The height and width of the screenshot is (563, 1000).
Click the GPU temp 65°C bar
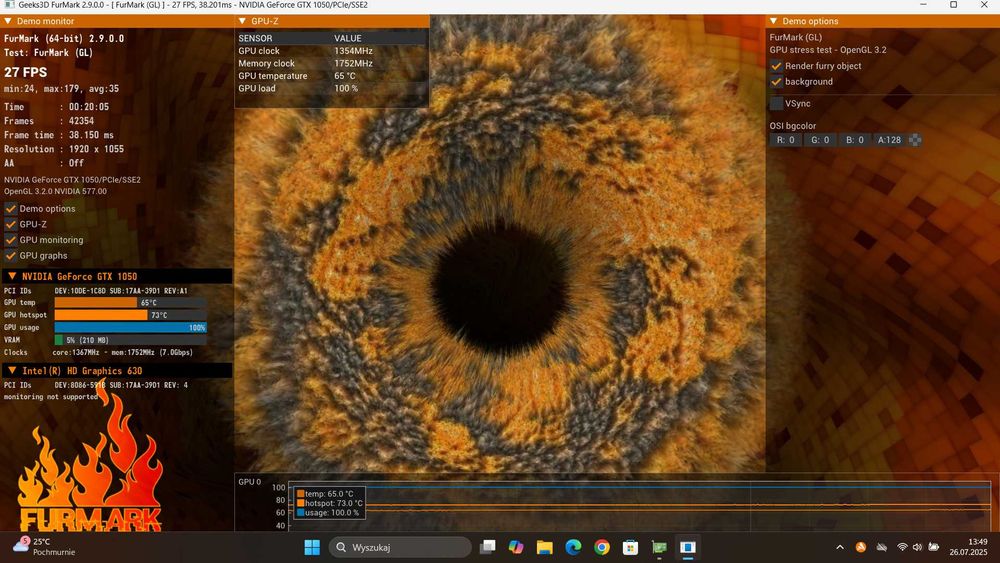[x=130, y=303]
